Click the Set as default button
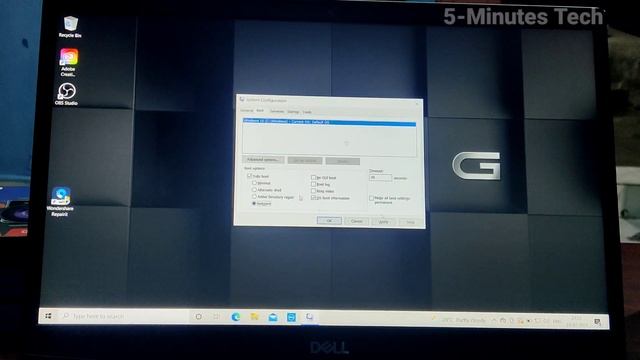The height and width of the screenshot is (360, 640). pyautogui.click(x=305, y=160)
